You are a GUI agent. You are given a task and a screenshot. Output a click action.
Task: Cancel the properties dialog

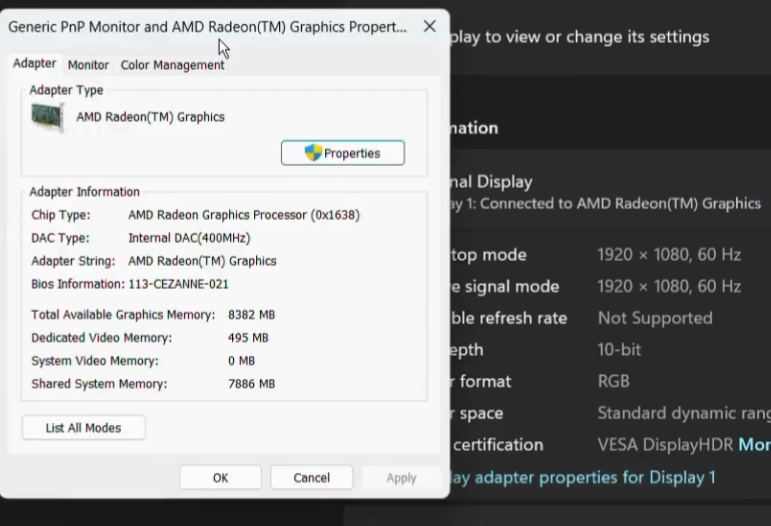[x=311, y=477]
